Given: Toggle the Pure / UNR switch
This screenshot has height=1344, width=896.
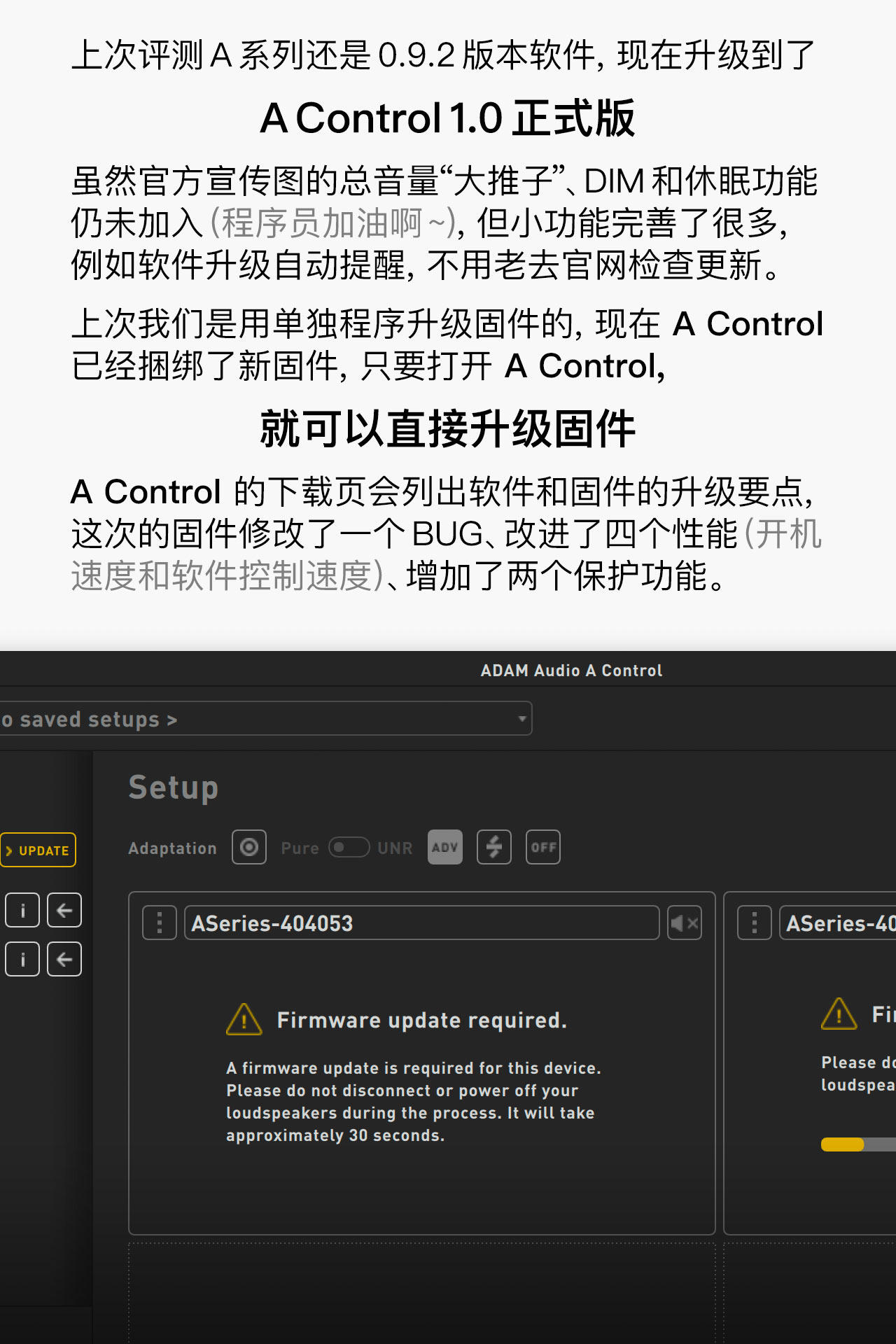Looking at the screenshot, I should point(349,847).
